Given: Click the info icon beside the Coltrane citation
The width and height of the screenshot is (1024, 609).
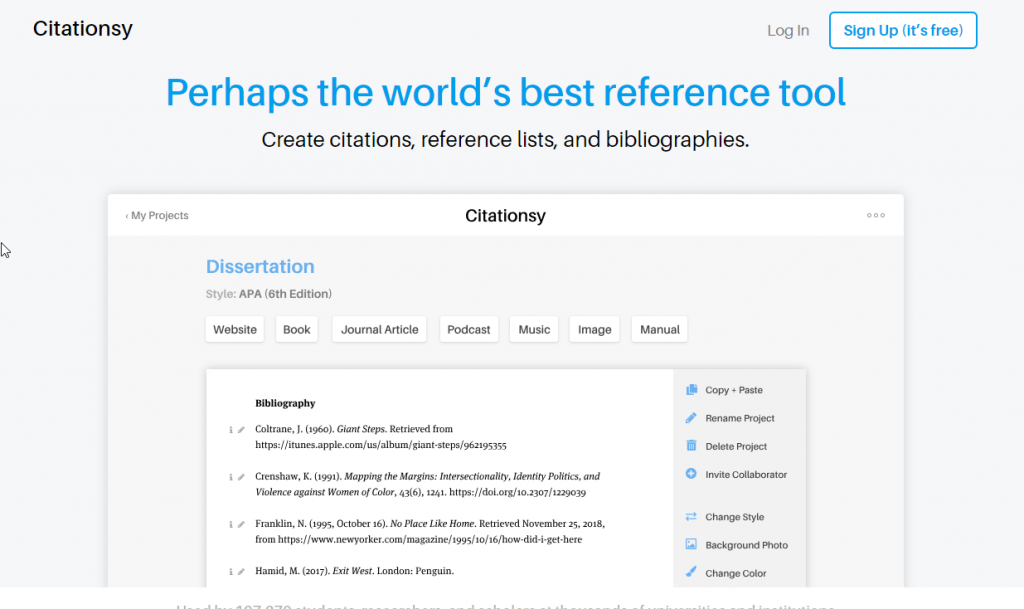Looking at the screenshot, I should [x=231, y=429].
